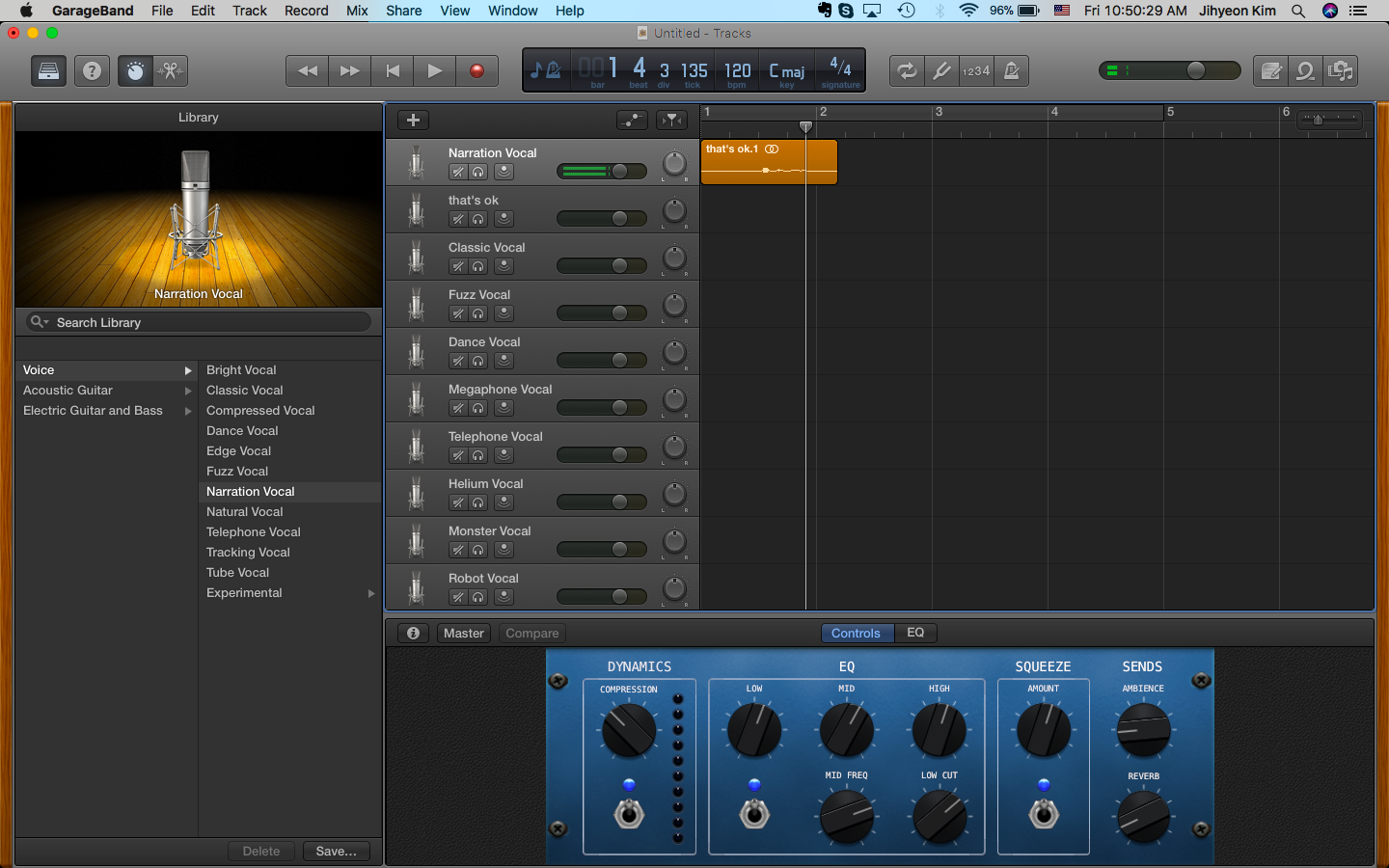Enable input monitoring on Narration Vocal track

pyautogui.click(x=504, y=172)
